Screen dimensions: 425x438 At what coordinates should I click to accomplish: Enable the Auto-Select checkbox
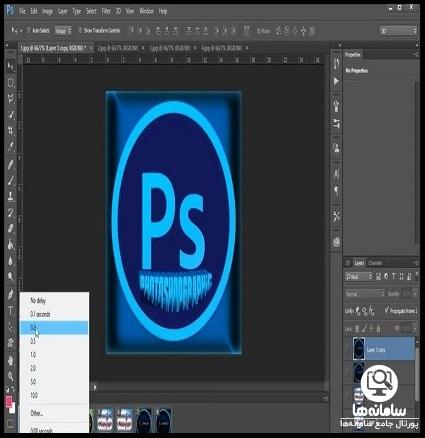coord(29,30)
